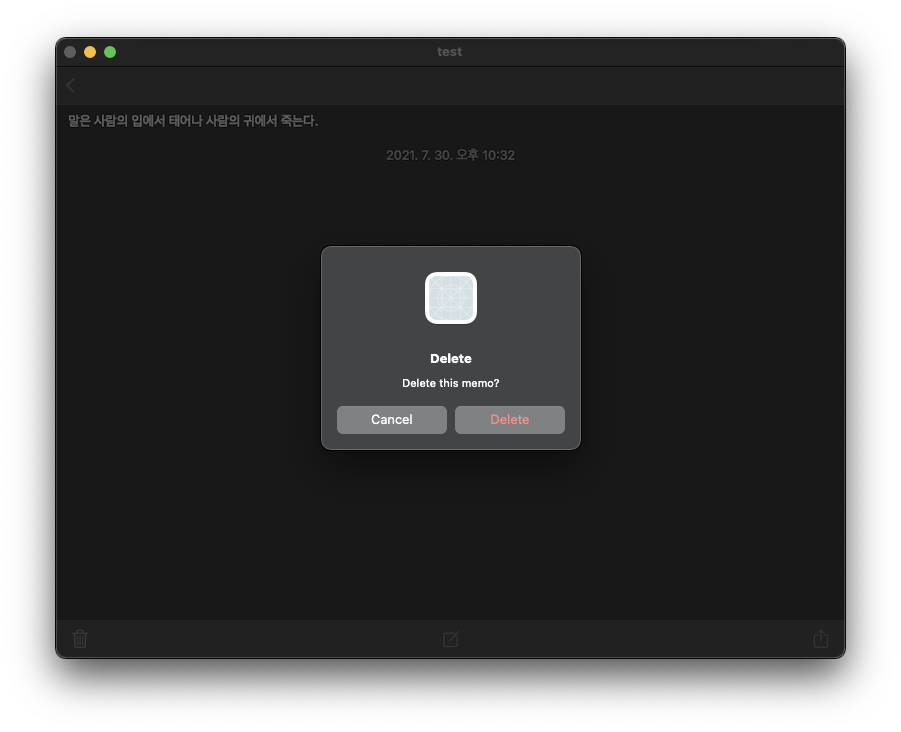Go back using the chevron arrow
The width and height of the screenshot is (901, 732).
click(x=71, y=86)
